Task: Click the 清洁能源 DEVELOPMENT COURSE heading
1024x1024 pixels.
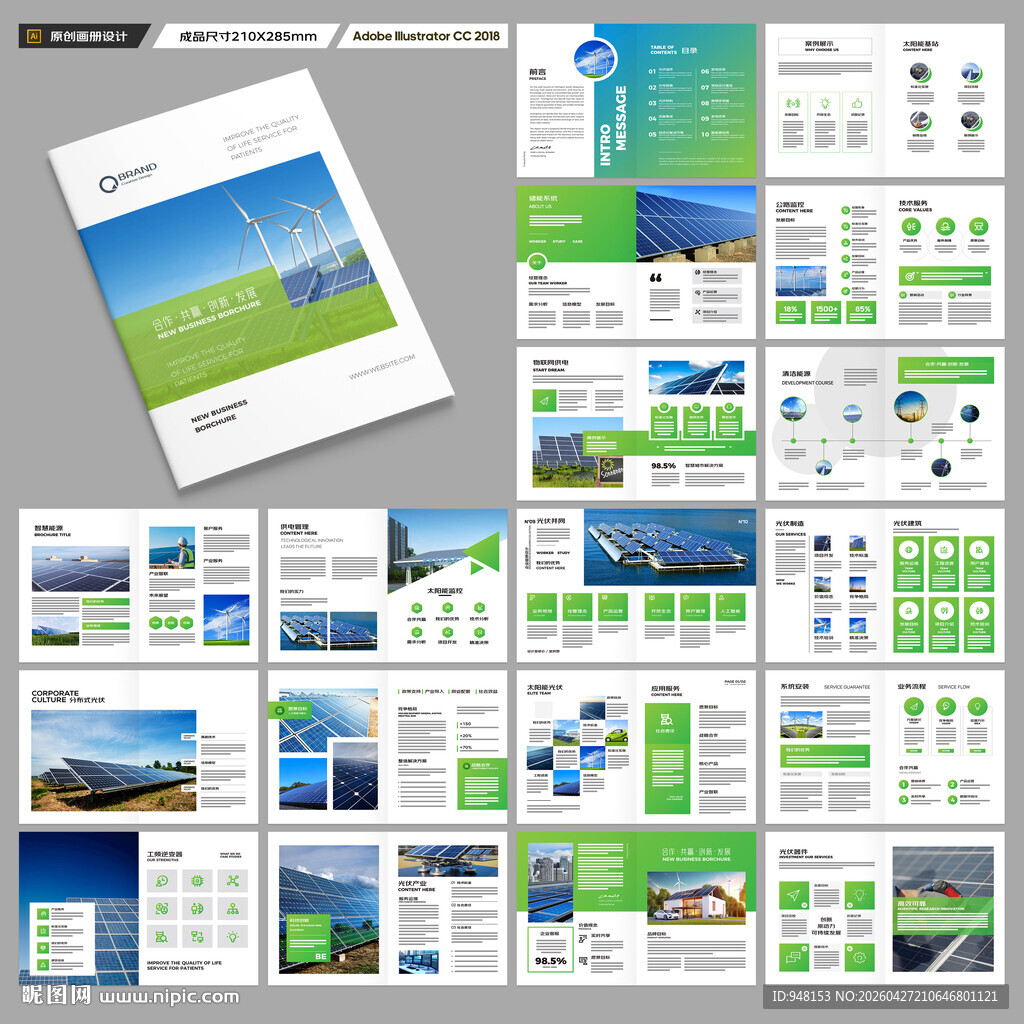Action: [807, 378]
